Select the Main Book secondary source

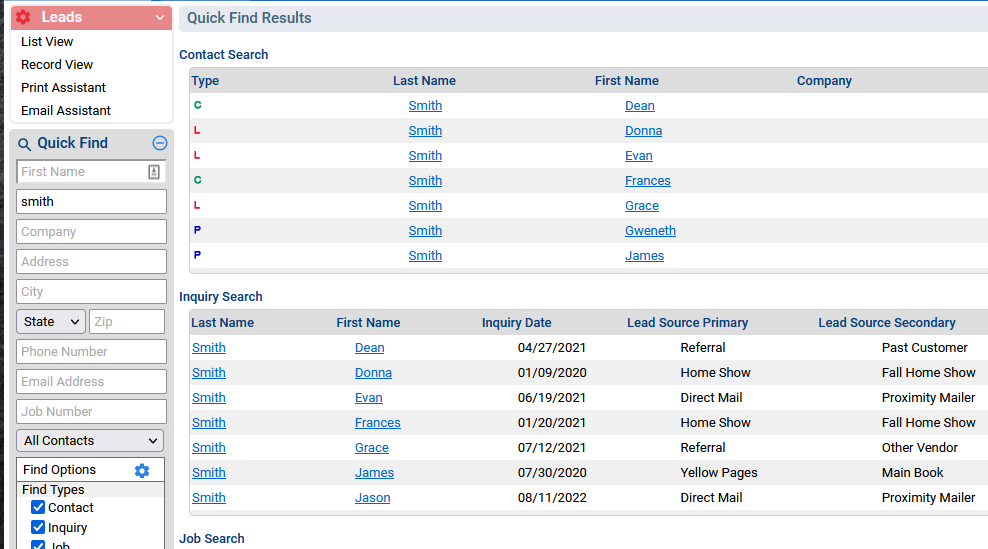pyautogui.click(x=912, y=473)
